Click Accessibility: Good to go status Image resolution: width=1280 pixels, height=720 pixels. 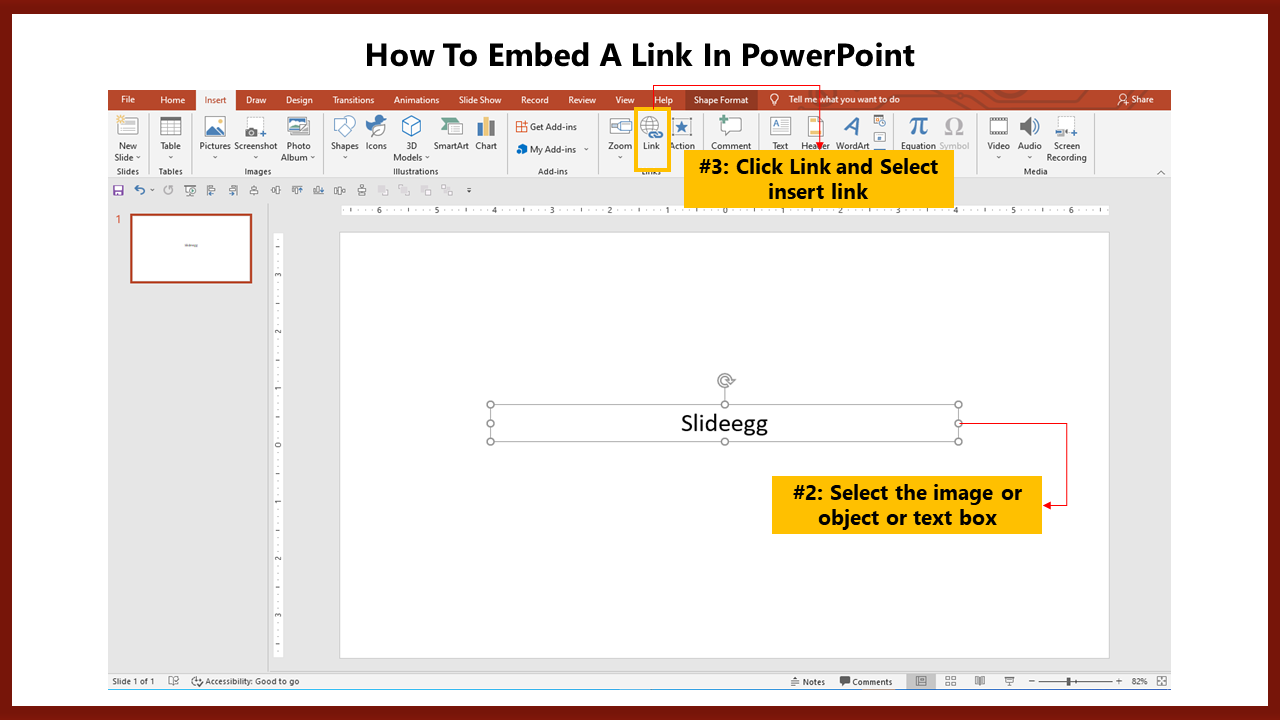(245, 682)
